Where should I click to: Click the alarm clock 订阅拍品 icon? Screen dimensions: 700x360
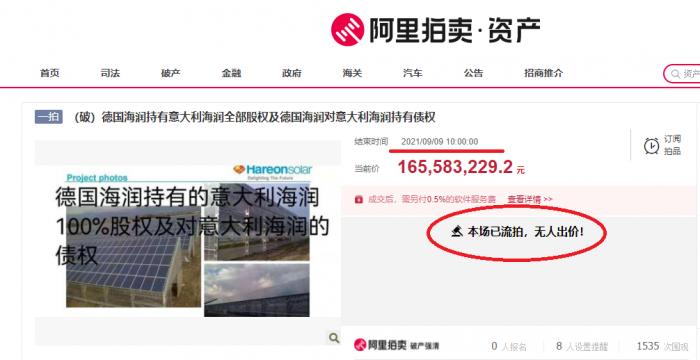coord(651,146)
